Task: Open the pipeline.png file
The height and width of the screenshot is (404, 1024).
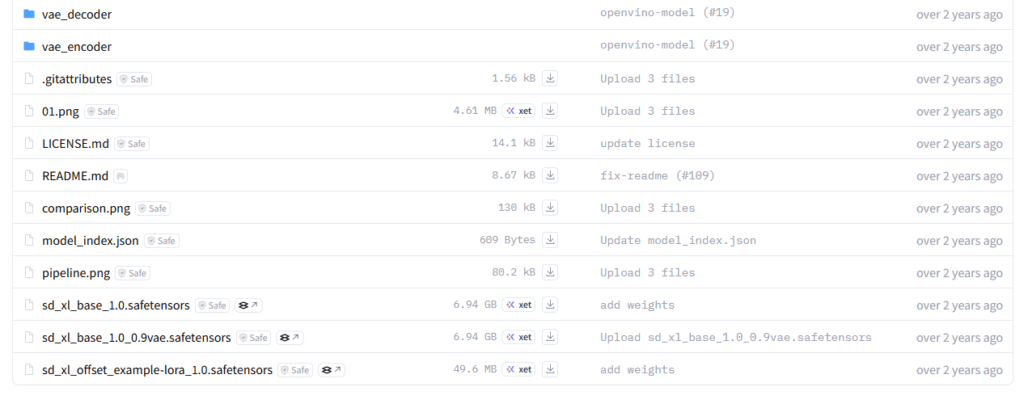Action: tap(75, 273)
